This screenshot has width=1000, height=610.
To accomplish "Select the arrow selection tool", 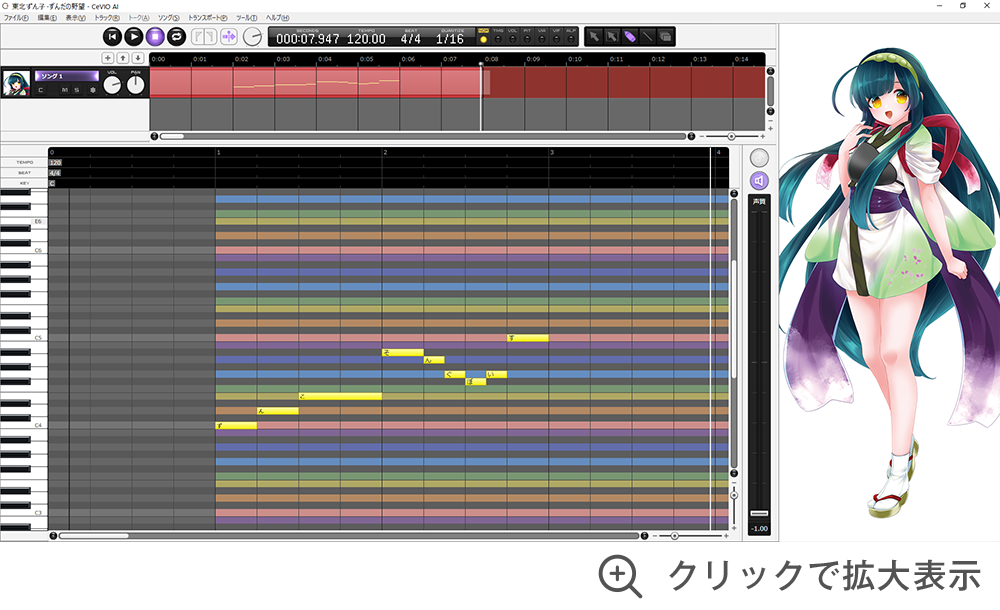I will [x=594, y=36].
